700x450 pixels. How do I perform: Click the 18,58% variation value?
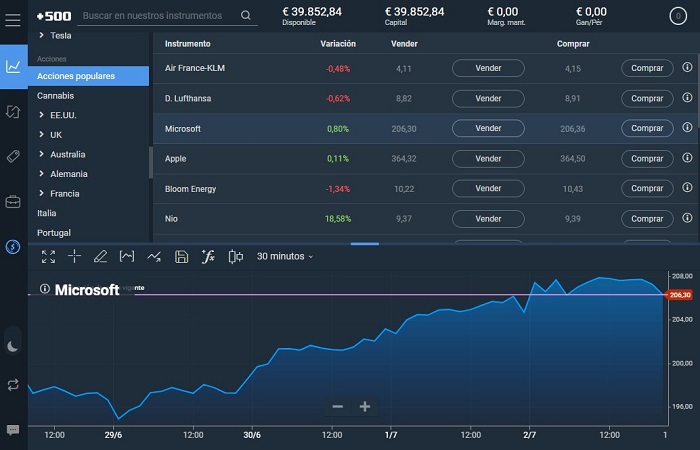point(338,219)
